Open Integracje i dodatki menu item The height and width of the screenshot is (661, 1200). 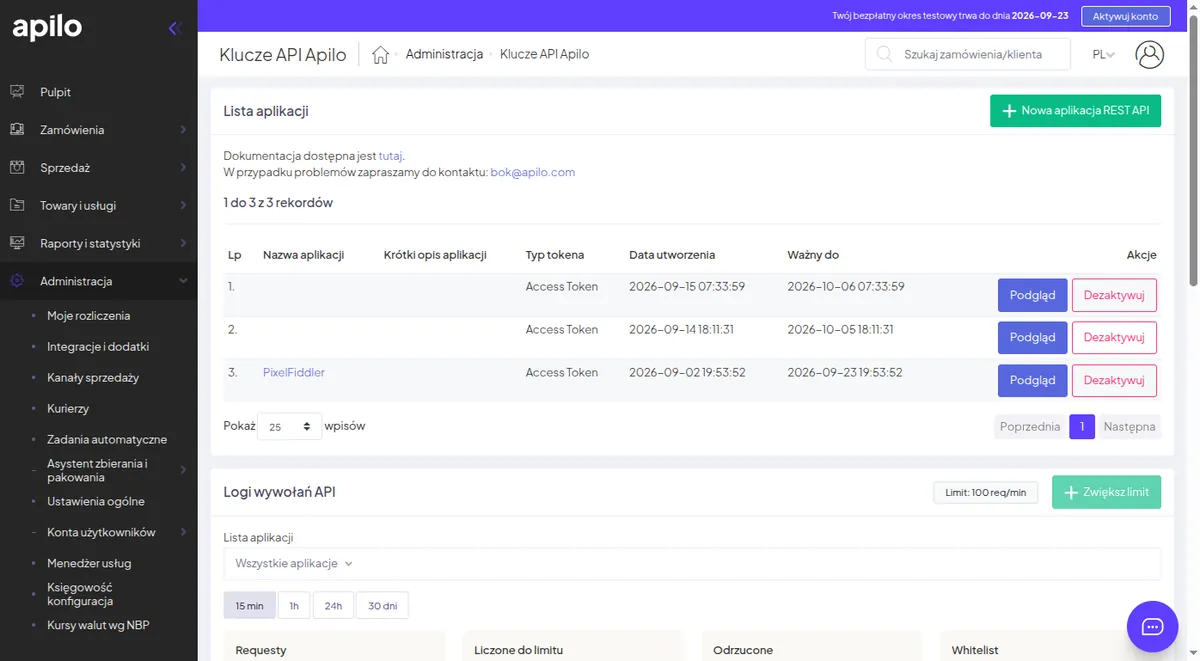coord(98,346)
